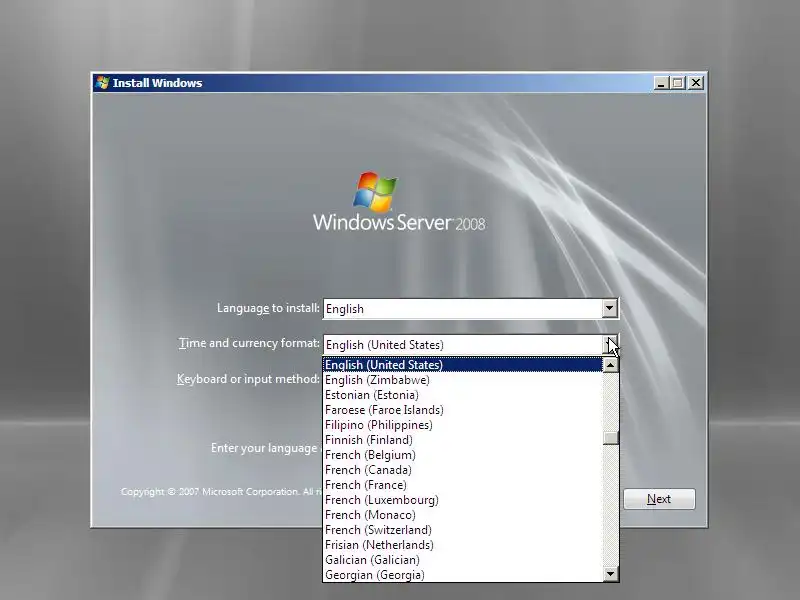
Task: Click the list scrollbar down arrow
Action: [610, 574]
